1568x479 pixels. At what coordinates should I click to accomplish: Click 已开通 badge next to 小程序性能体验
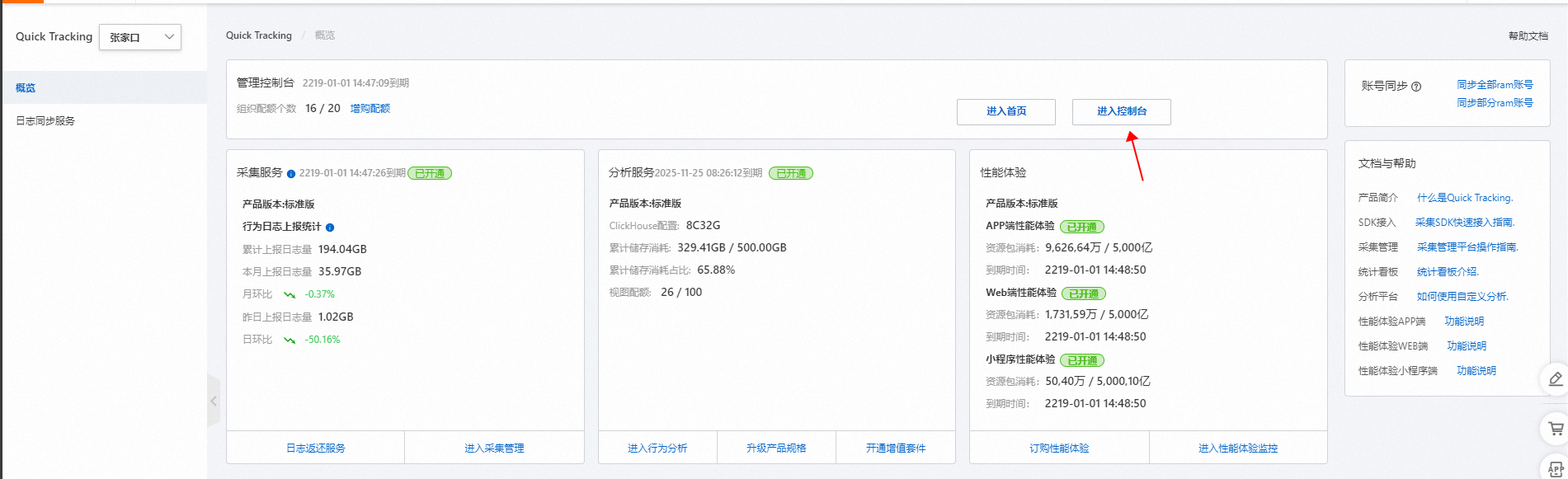1082,360
